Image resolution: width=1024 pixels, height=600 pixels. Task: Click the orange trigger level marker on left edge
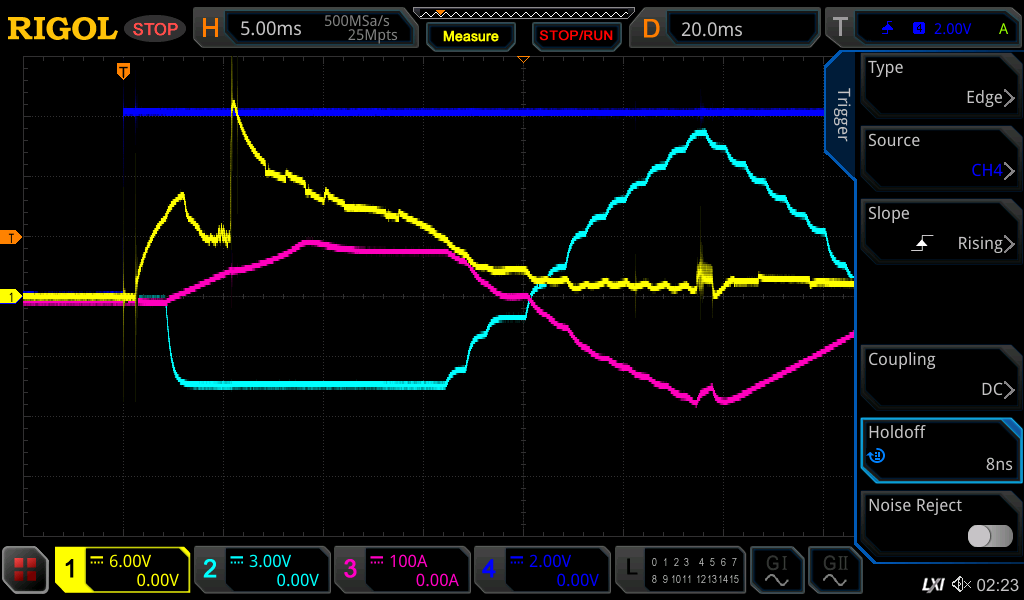click(x=13, y=237)
